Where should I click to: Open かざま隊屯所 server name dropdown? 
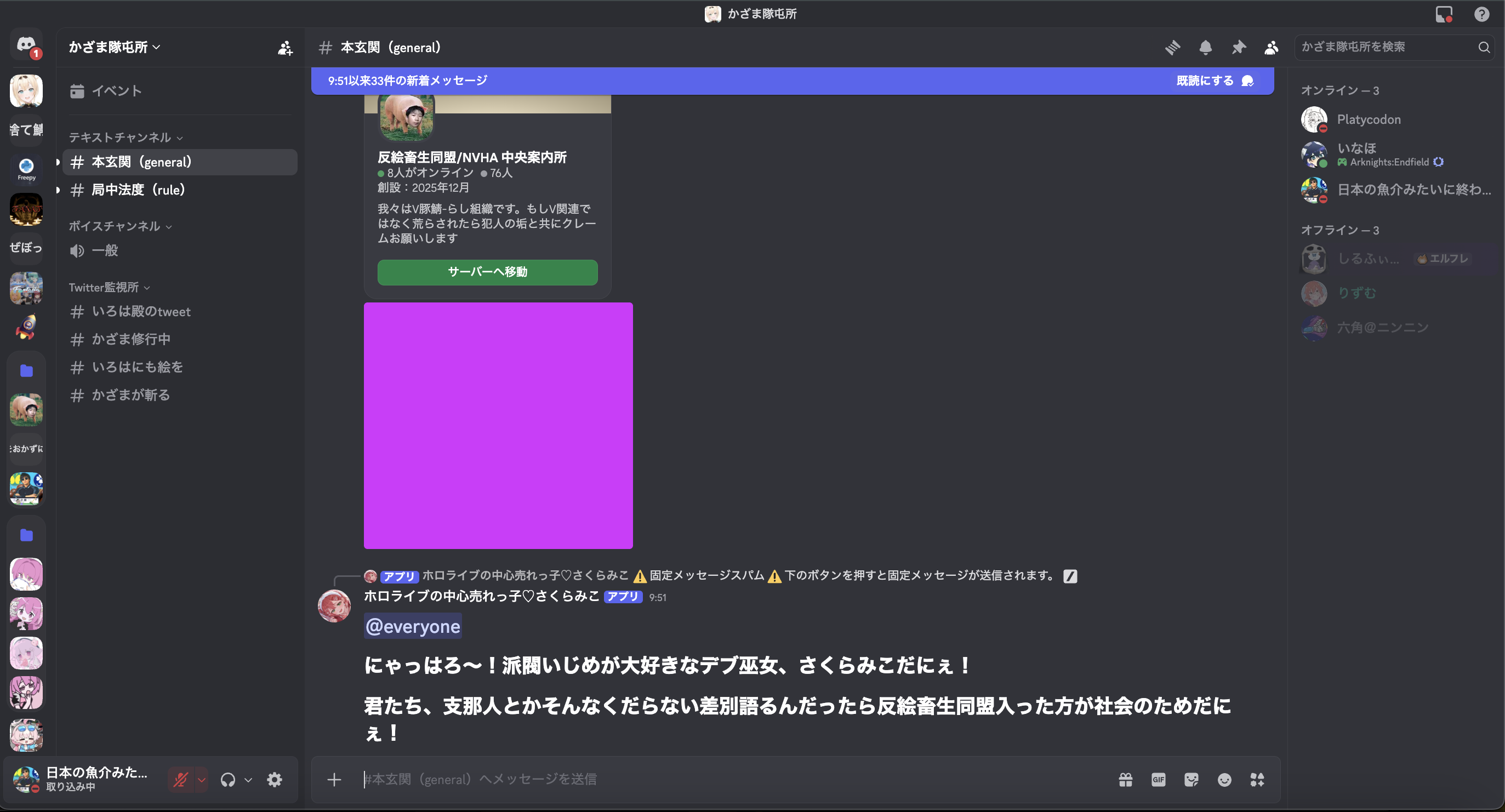tap(115, 47)
